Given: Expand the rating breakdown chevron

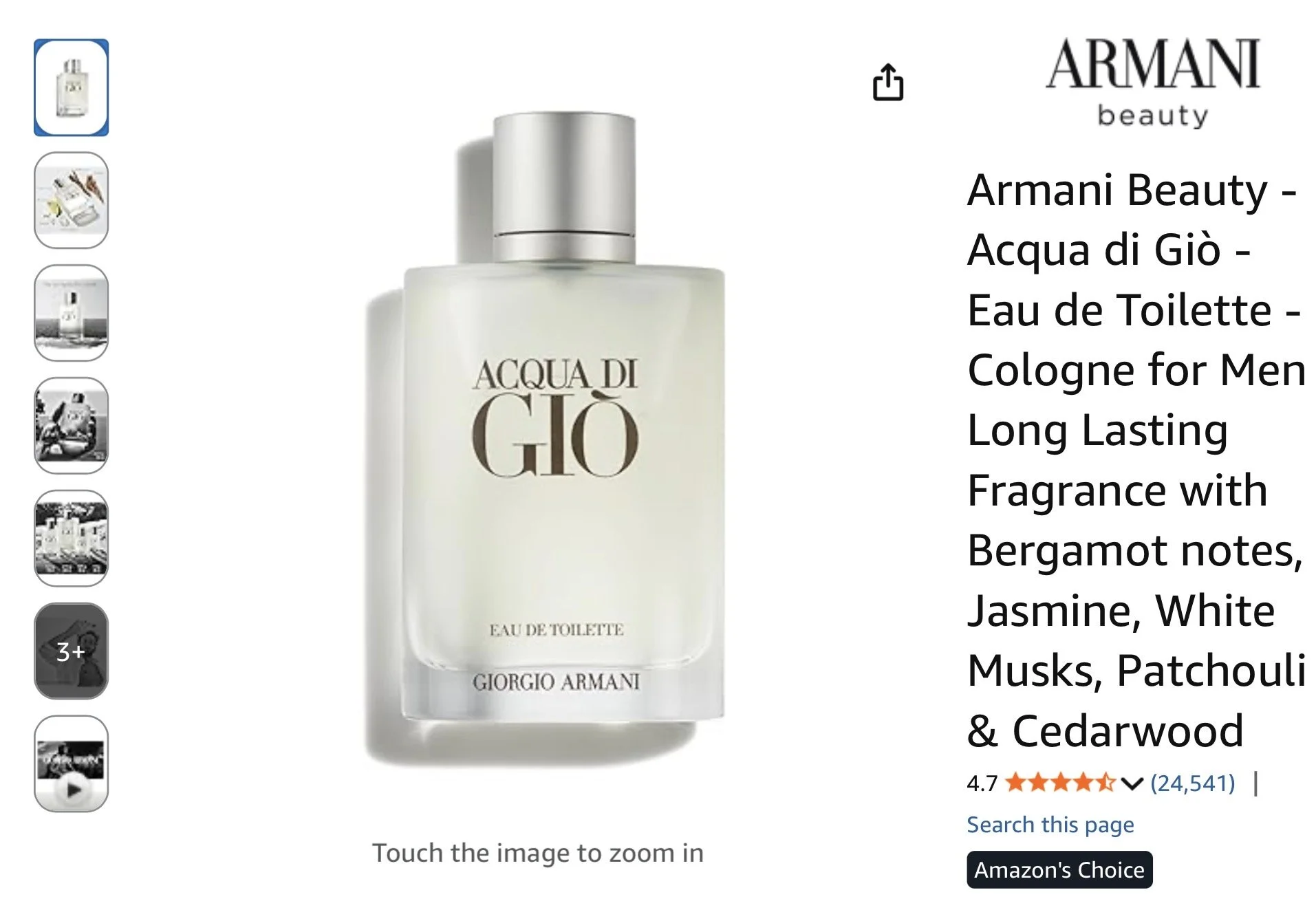Looking at the screenshot, I should click(1132, 783).
